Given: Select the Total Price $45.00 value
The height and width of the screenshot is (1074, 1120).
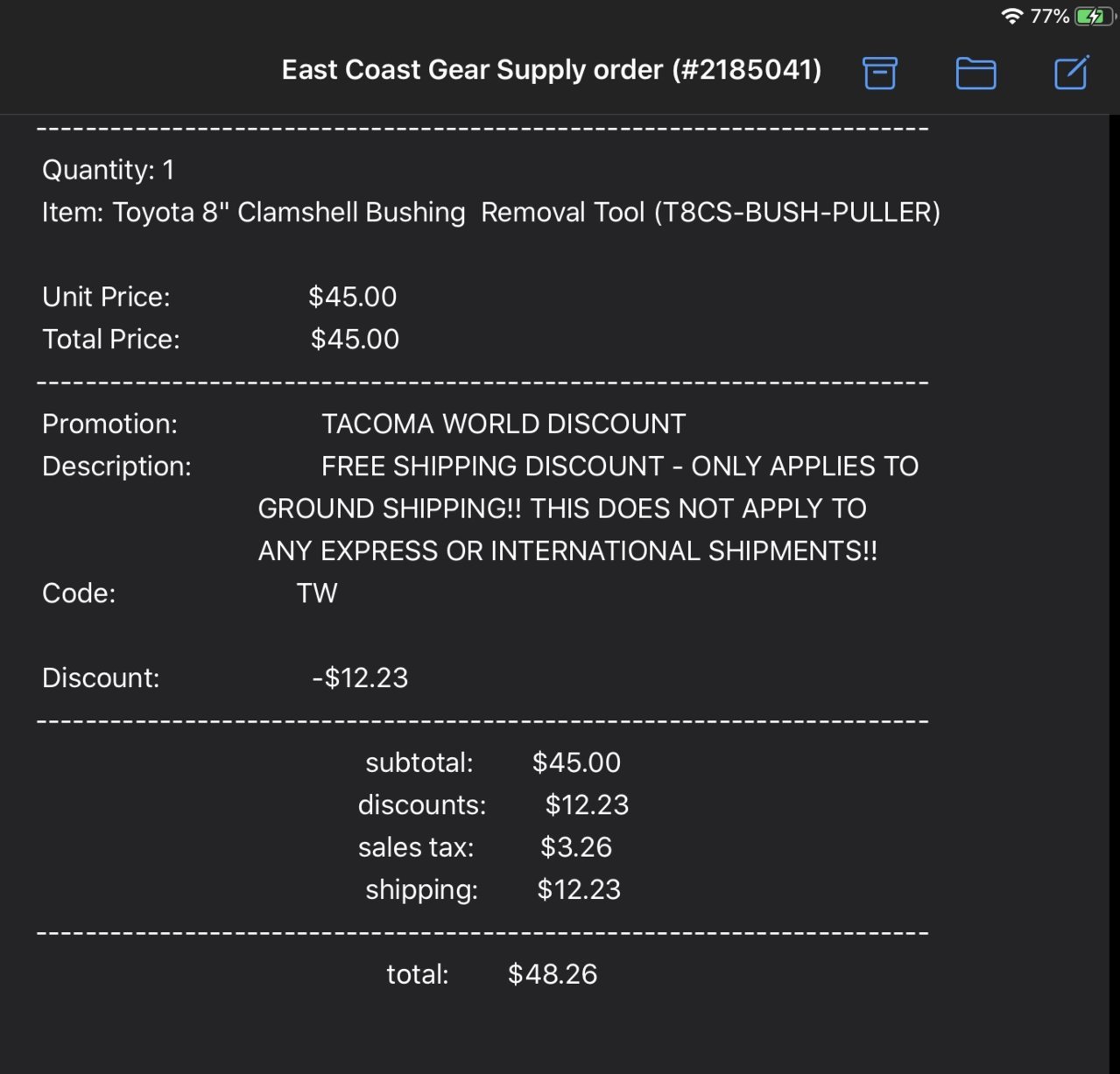Looking at the screenshot, I should coord(355,339).
